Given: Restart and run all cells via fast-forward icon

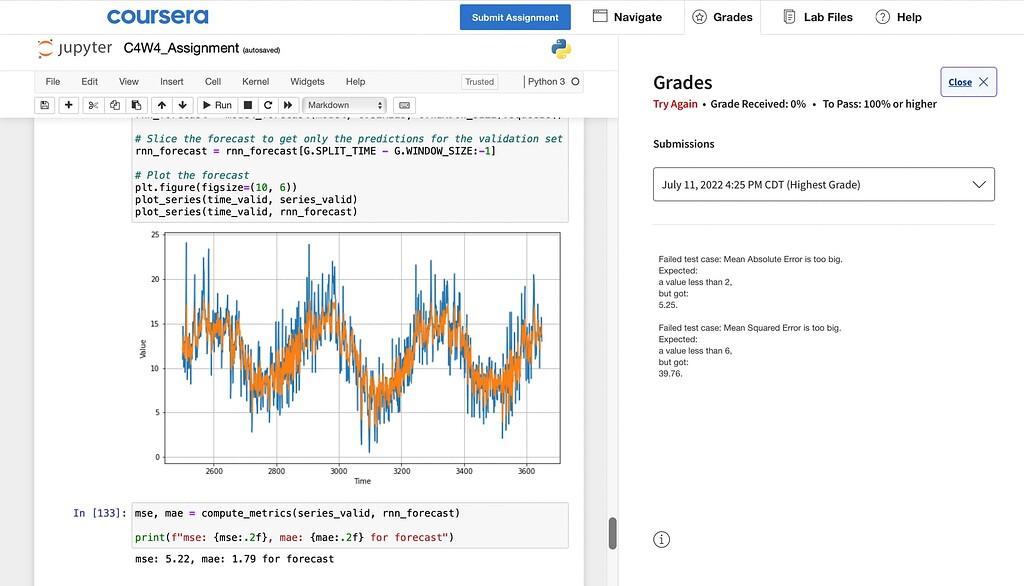Looking at the screenshot, I should point(286,105).
